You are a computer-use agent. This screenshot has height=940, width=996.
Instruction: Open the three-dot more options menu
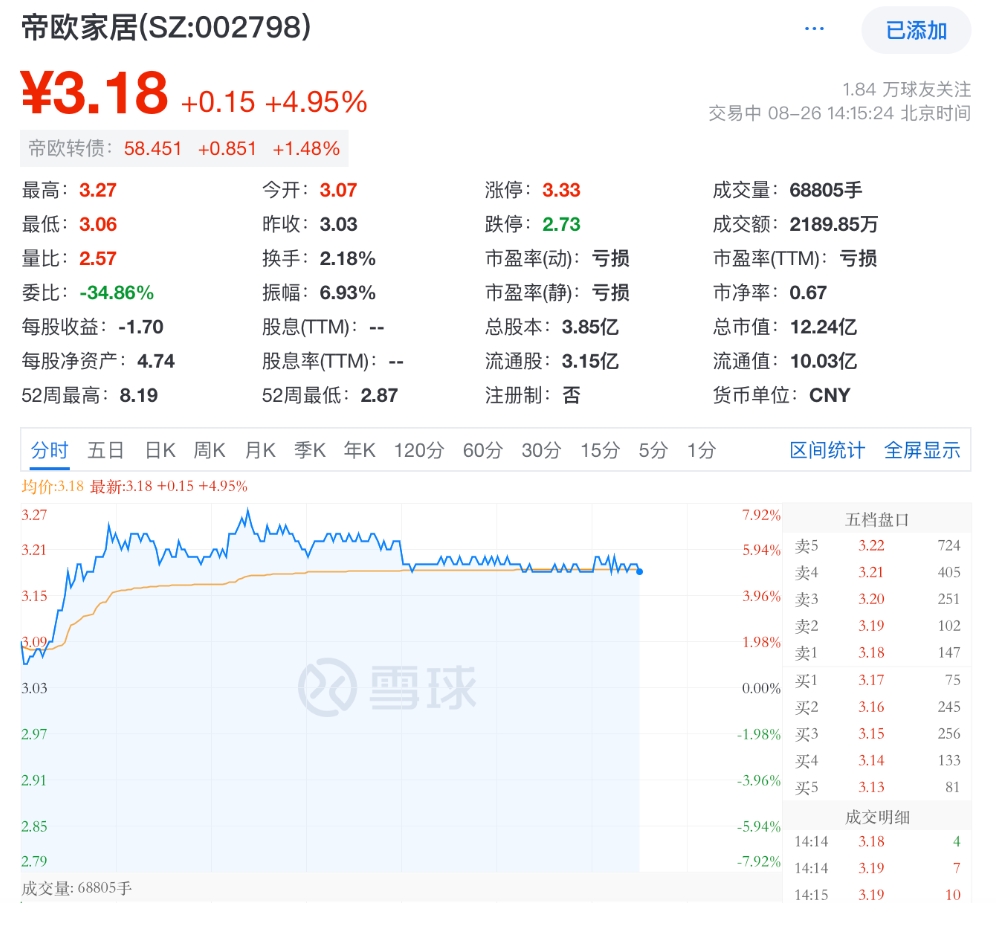pyautogui.click(x=814, y=29)
